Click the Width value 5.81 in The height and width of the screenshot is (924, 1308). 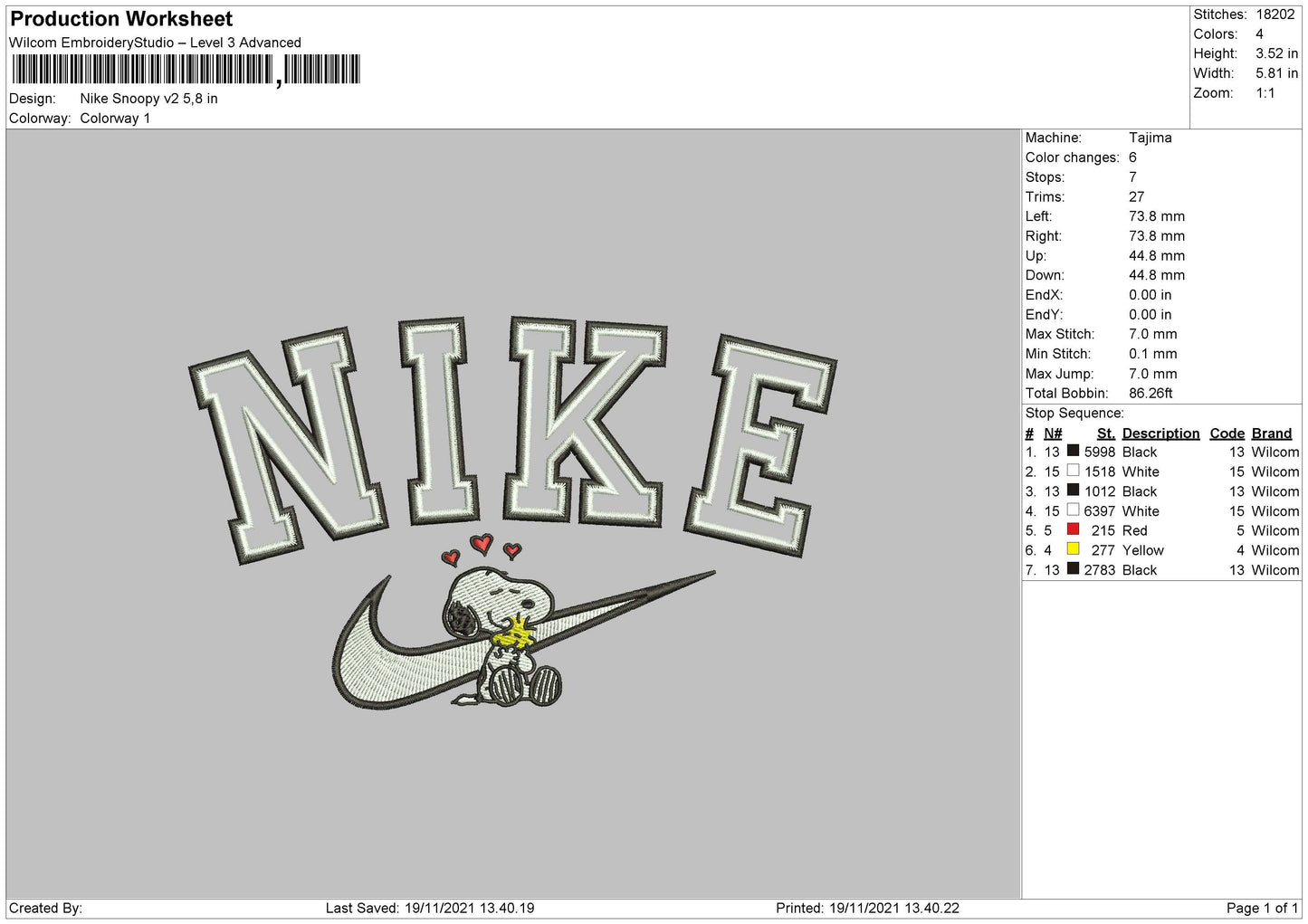[1276, 73]
